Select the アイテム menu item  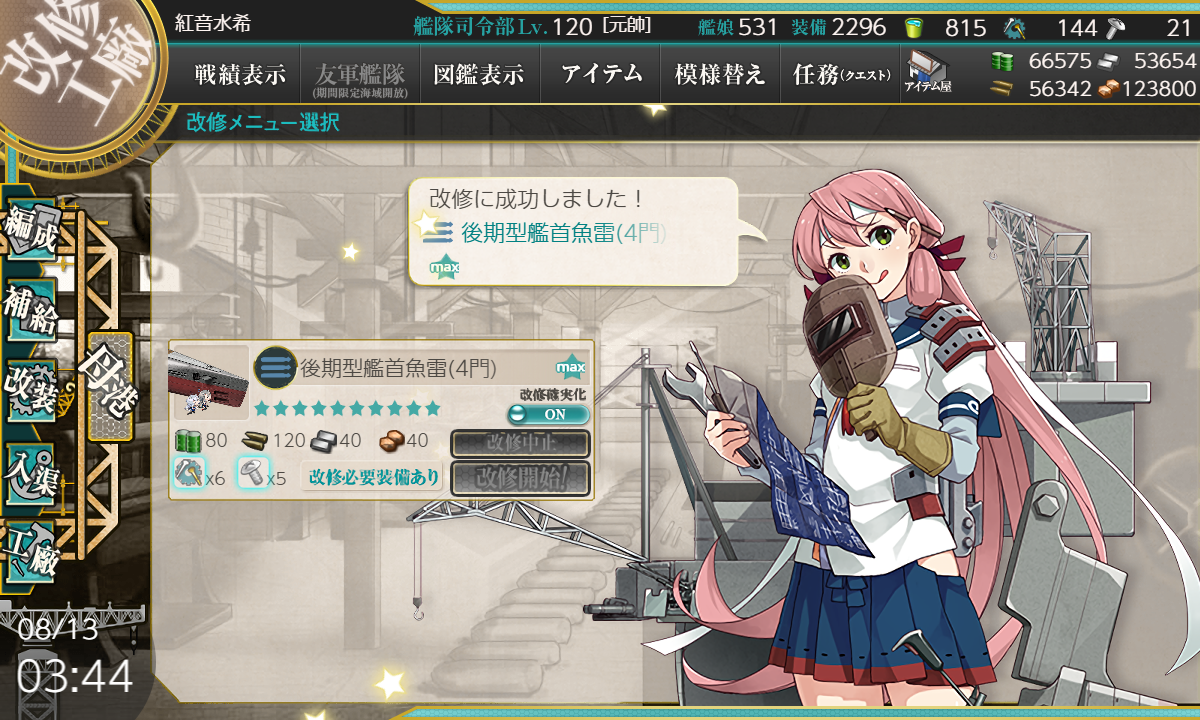(601, 74)
